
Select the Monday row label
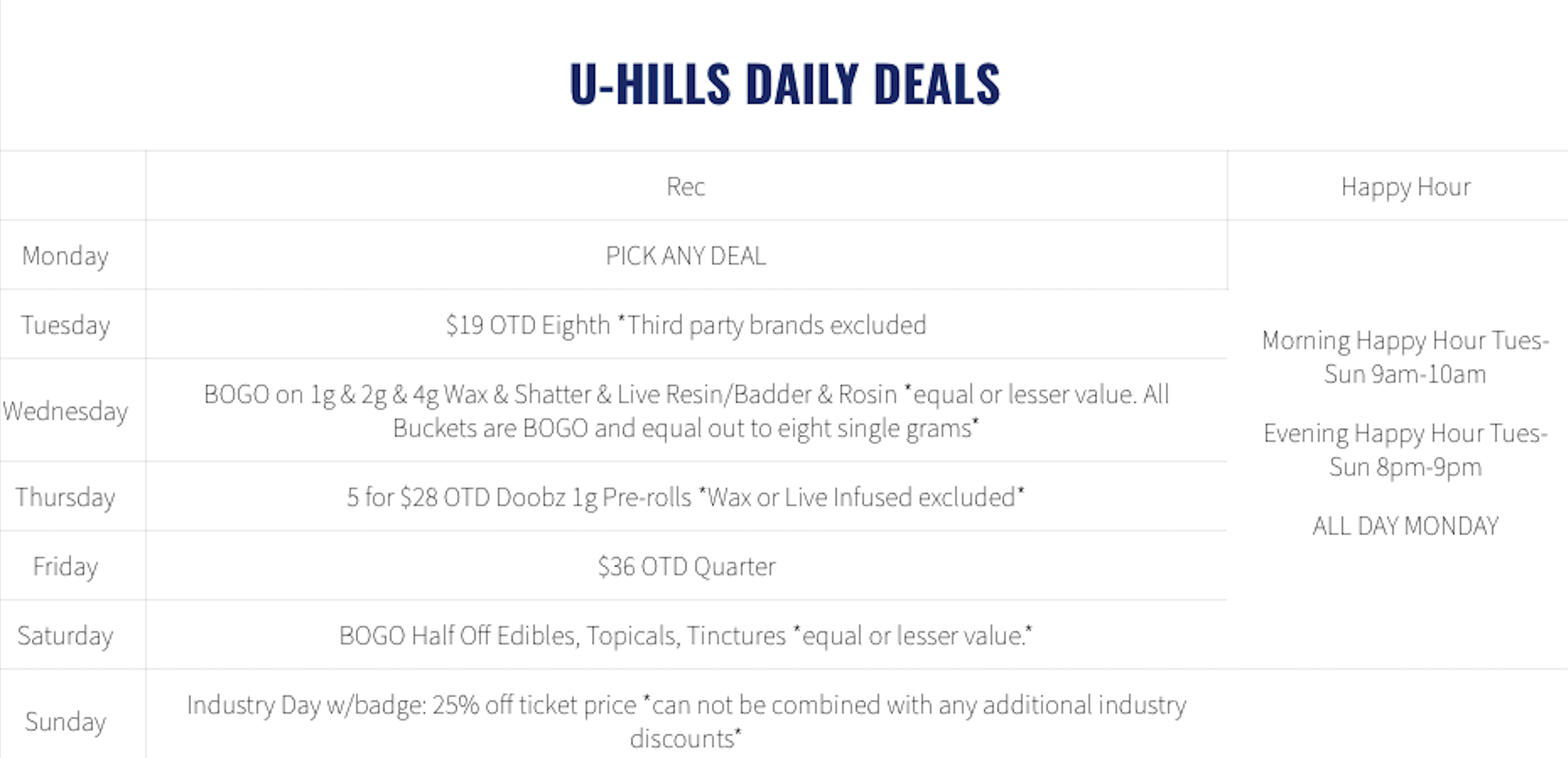click(x=65, y=256)
